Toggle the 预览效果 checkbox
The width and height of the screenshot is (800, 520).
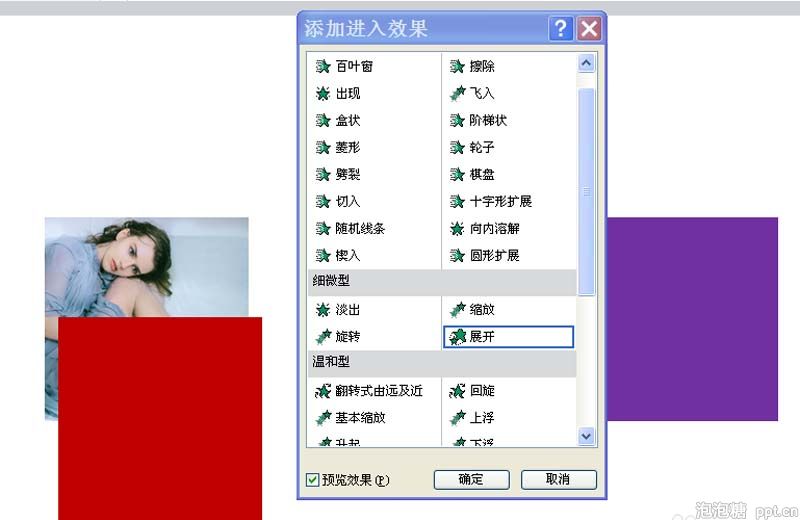pos(313,480)
